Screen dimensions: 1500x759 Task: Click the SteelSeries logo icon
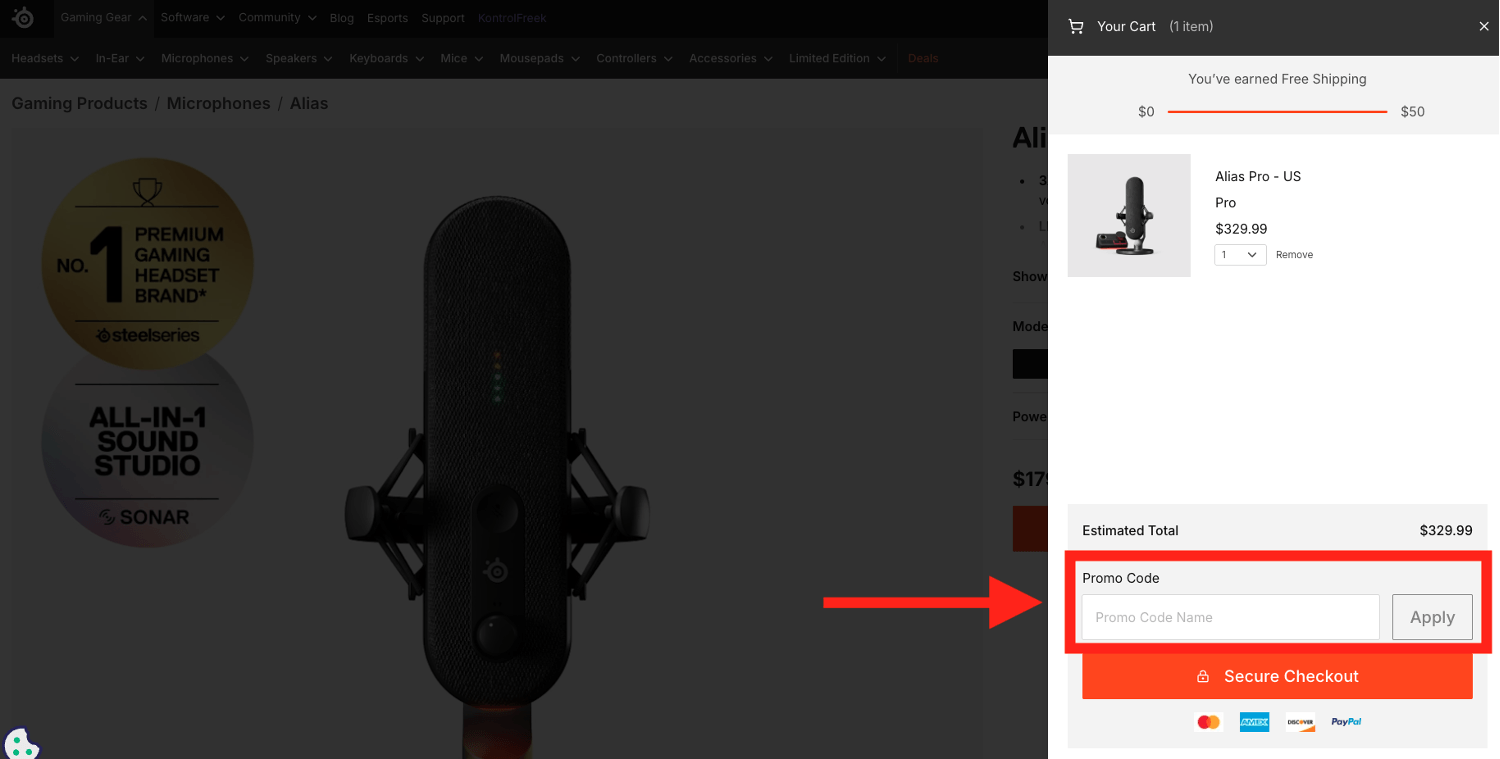click(22, 18)
